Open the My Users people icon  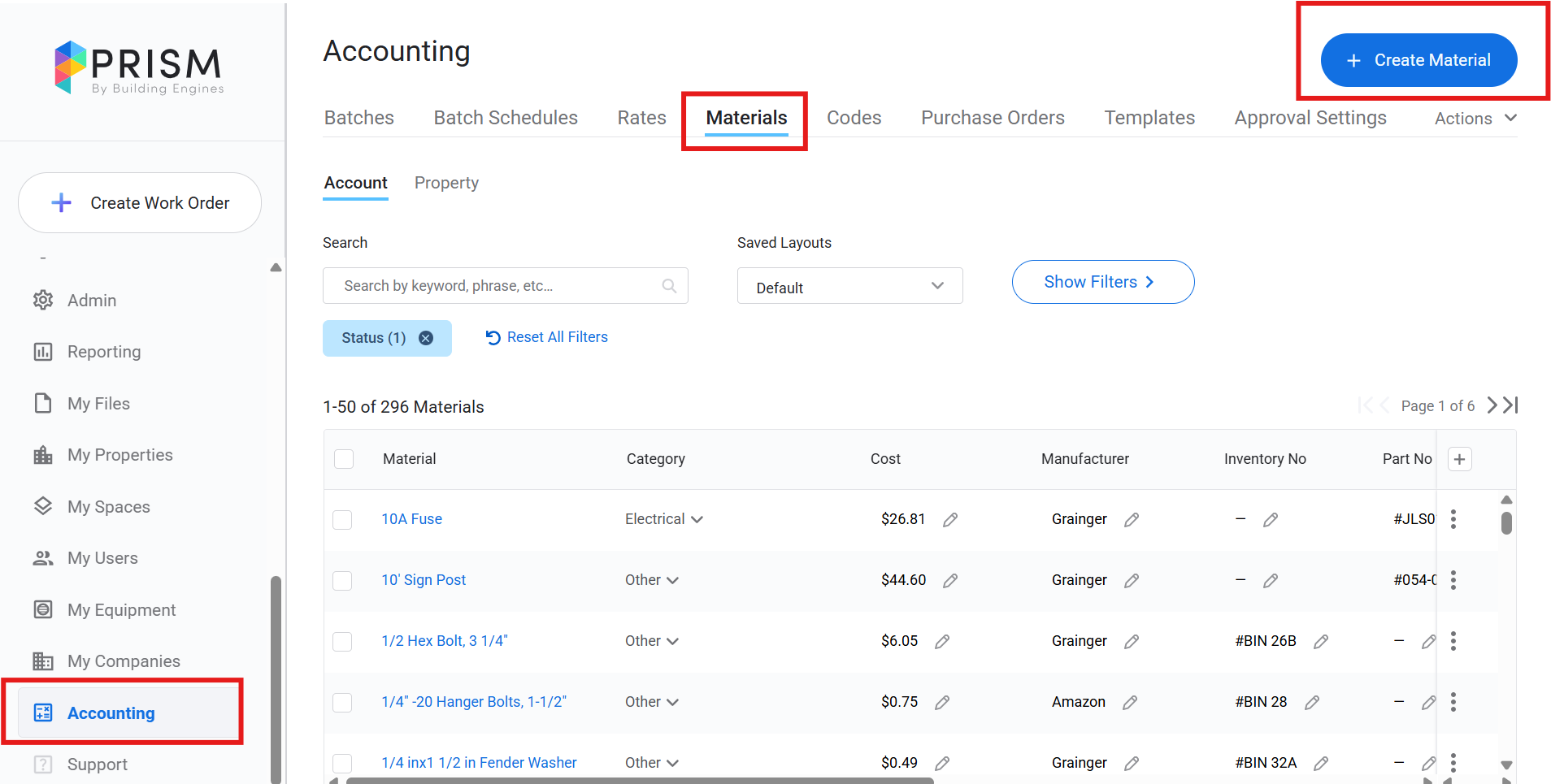tap(43, 558)
